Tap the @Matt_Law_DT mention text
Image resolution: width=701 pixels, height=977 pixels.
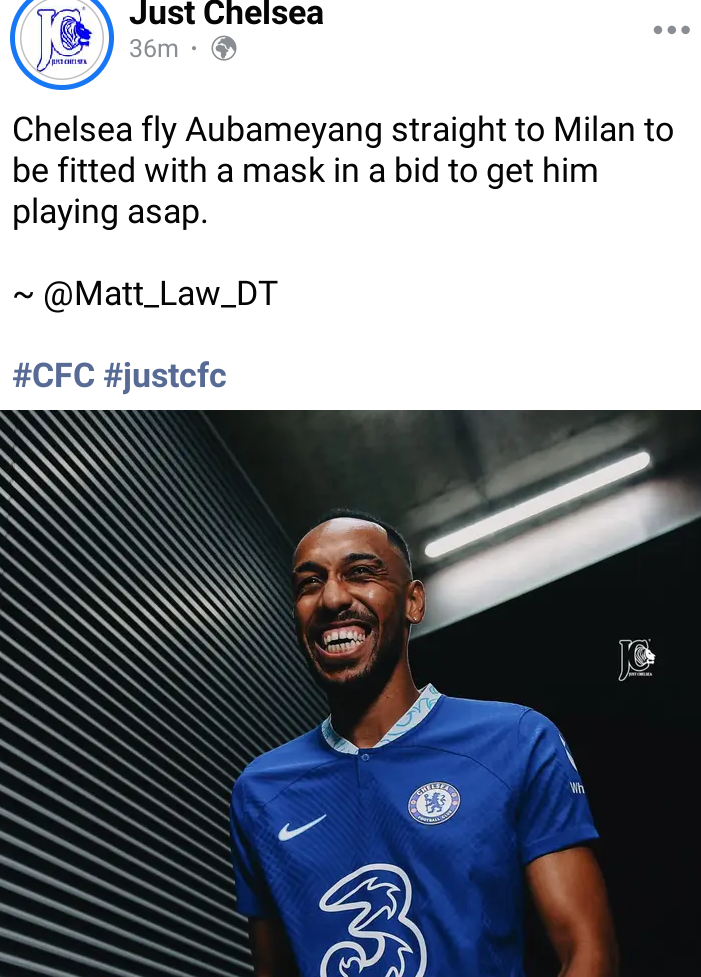(160, 293)
